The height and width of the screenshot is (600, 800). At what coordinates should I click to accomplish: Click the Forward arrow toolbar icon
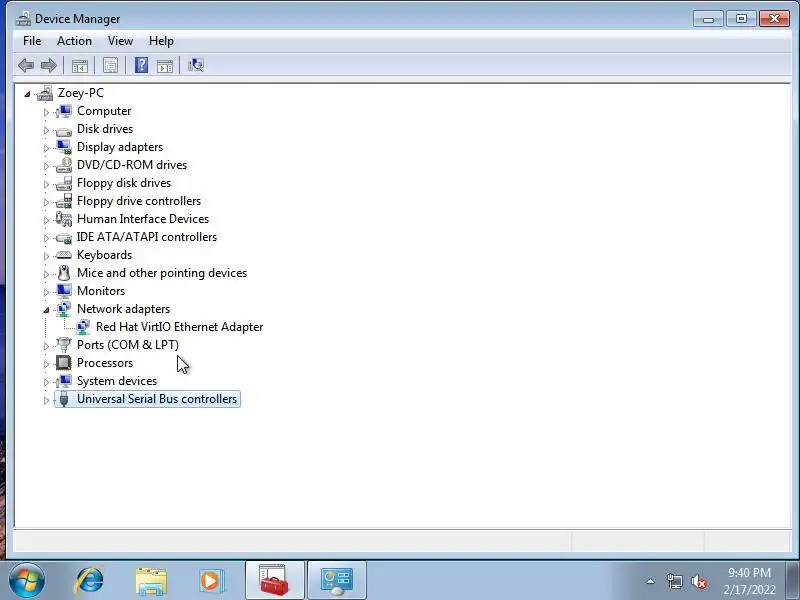(48, 65)
